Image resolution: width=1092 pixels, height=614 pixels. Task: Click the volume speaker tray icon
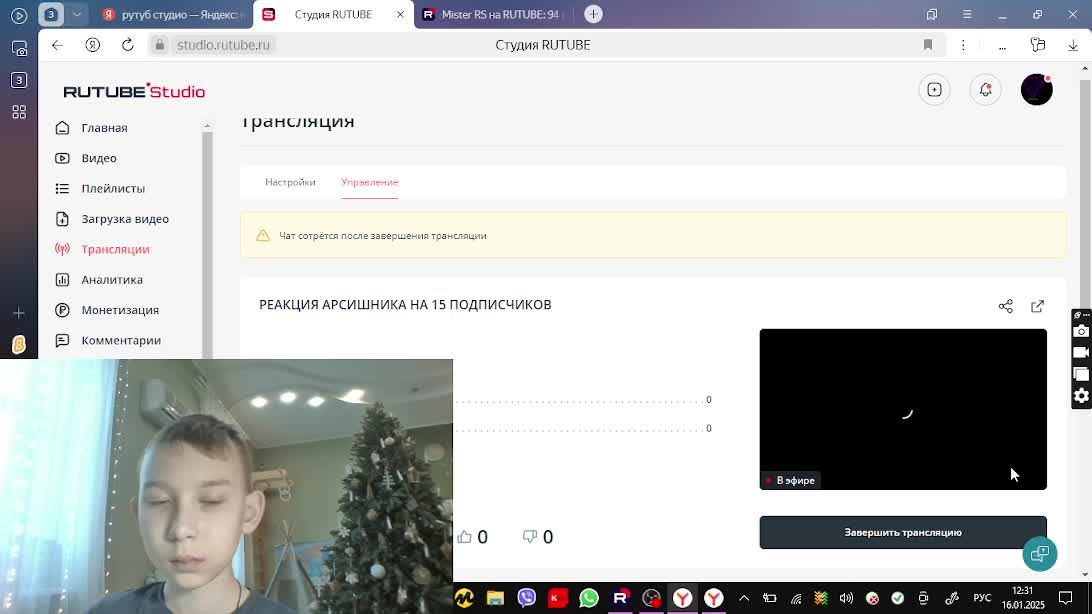pyautogui.click(x=846, y=598)
